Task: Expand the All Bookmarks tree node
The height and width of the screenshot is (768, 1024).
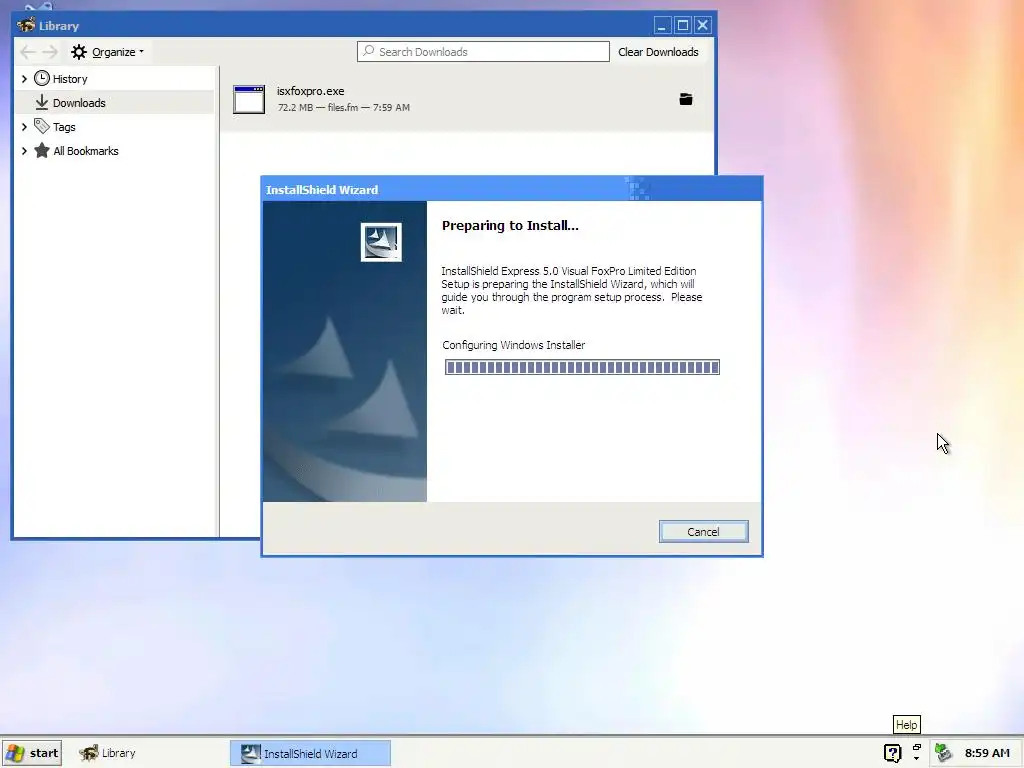Action: click(24, 151)
